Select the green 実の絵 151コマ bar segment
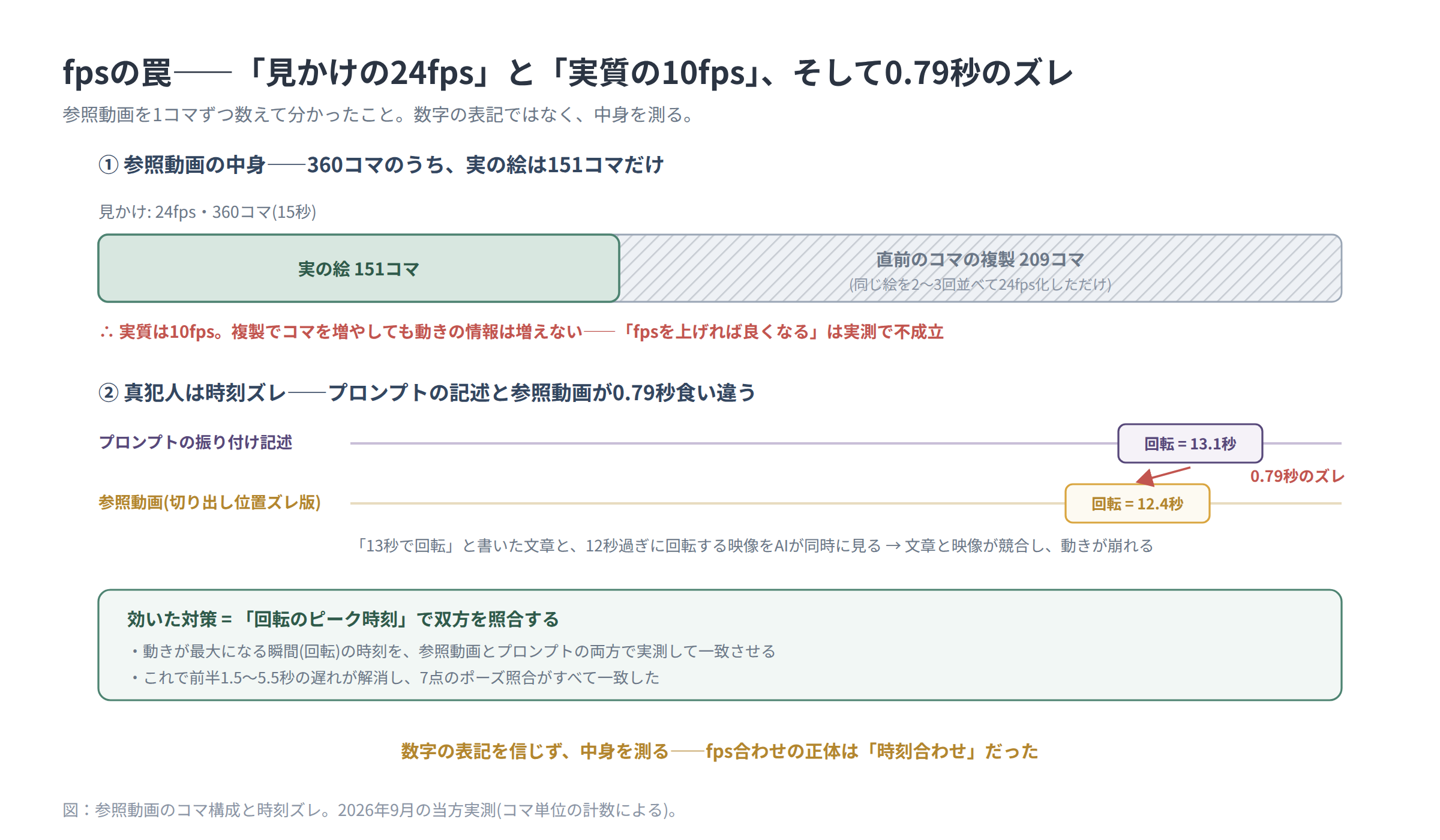This screenshot has height=840, width=1440. coord(359,268)
